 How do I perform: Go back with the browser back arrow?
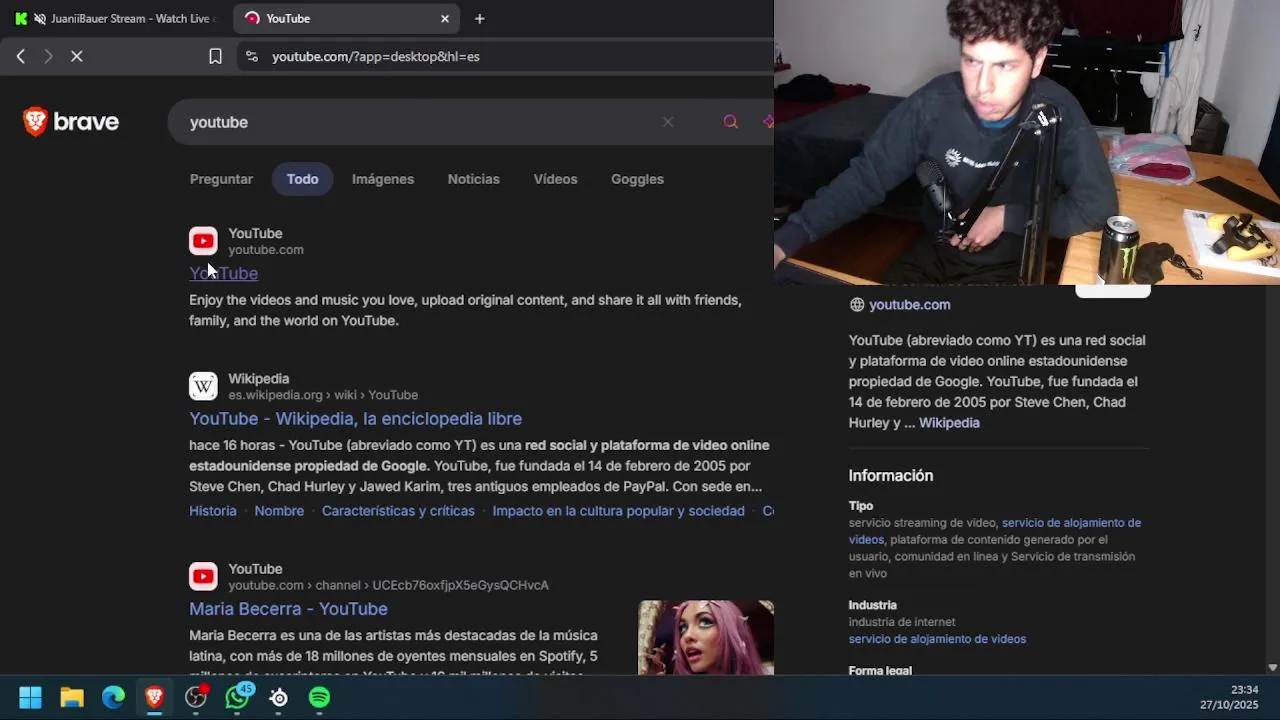pos(20,57)
